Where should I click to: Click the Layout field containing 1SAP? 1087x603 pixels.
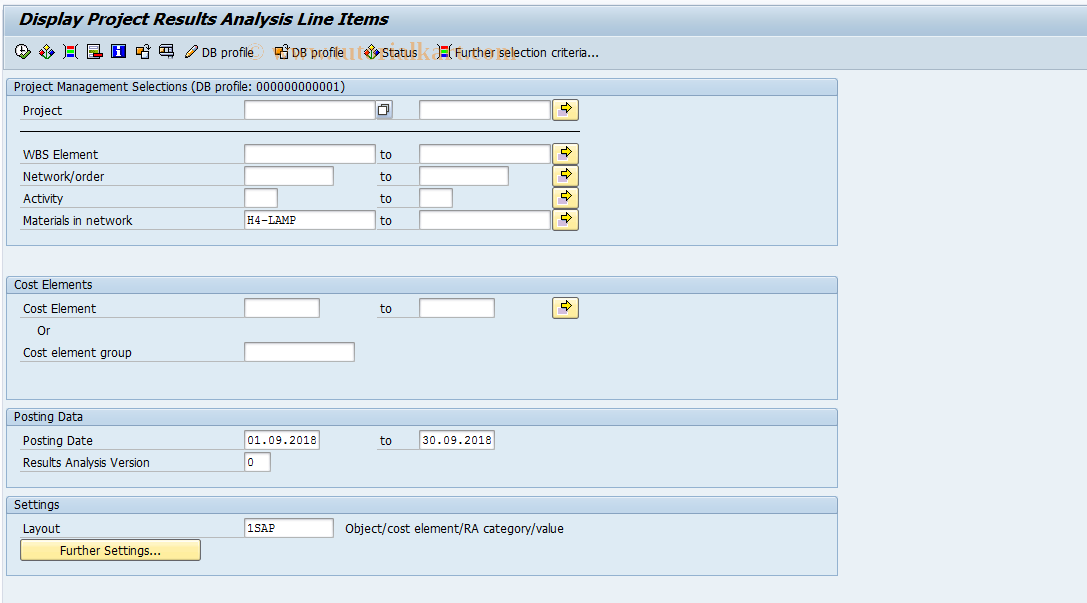[x=289, y=528]
